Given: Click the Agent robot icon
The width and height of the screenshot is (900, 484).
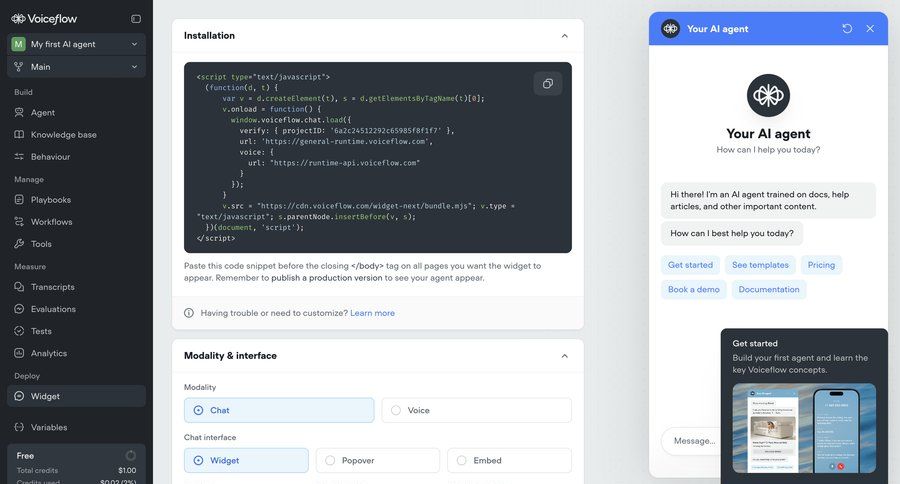Looking at the screenshot, I should tap(19, 113).
